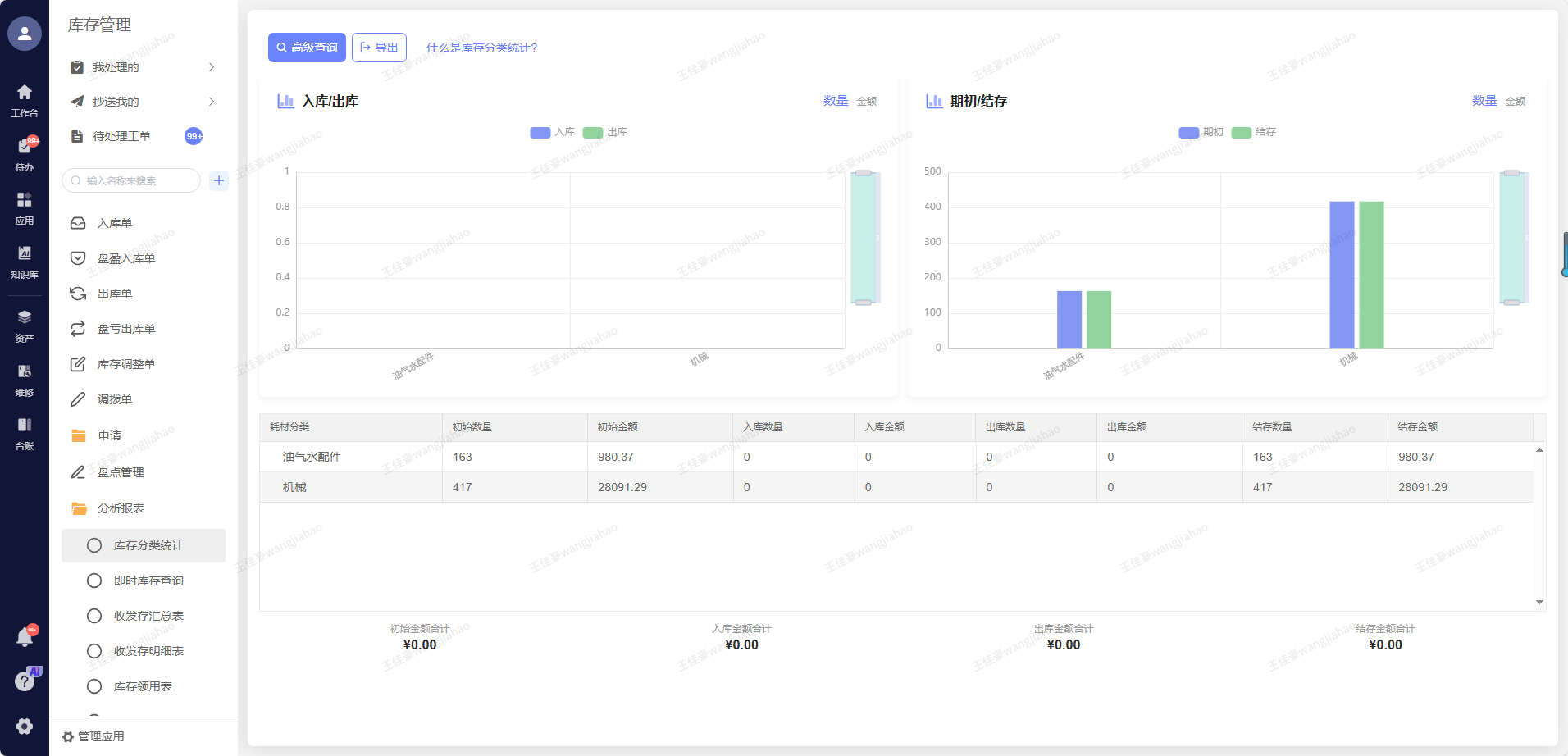Click the 入库/出库 chart vertical zoom slider
Screen dimensions: 1568x756
tap(863, 238)
